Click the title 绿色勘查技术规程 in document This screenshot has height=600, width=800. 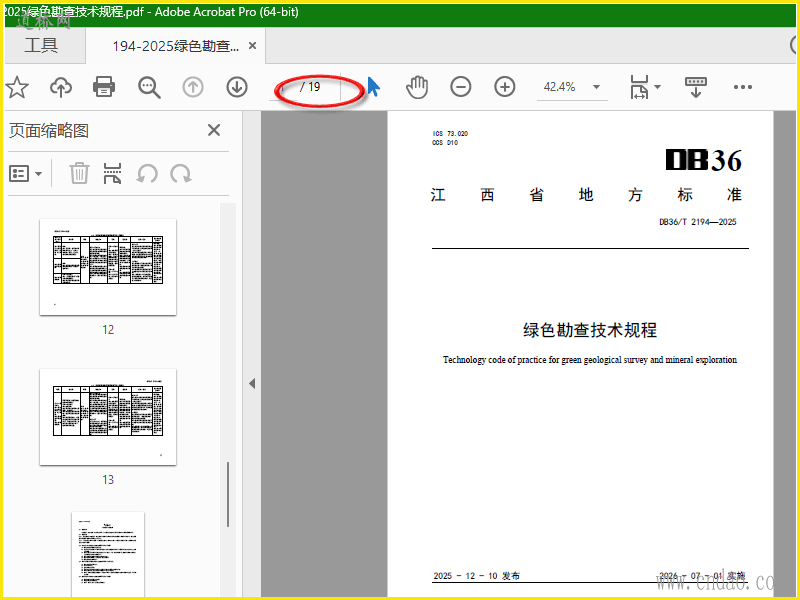(x=590, y=330)
